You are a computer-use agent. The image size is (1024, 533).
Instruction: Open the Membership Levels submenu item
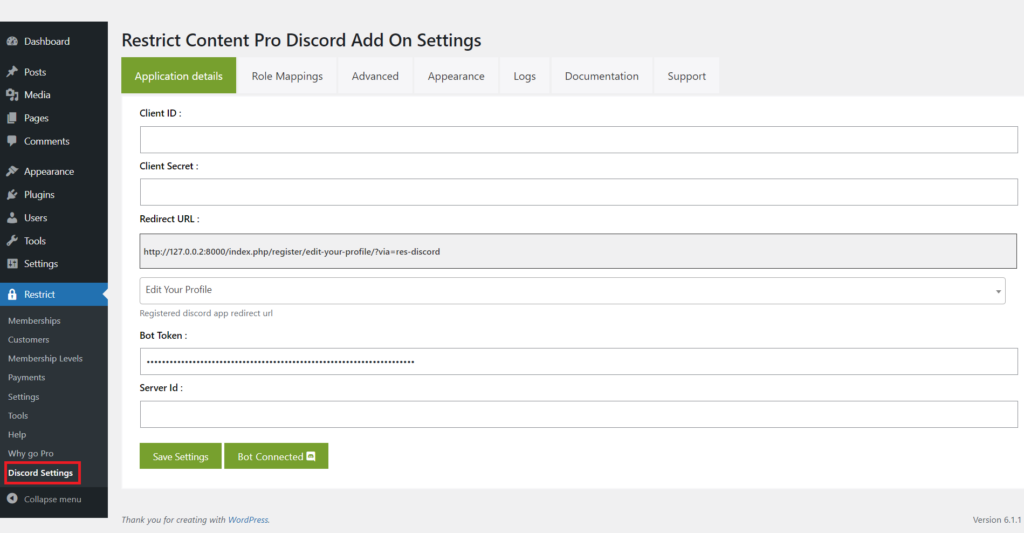click(x=45, y=359)
